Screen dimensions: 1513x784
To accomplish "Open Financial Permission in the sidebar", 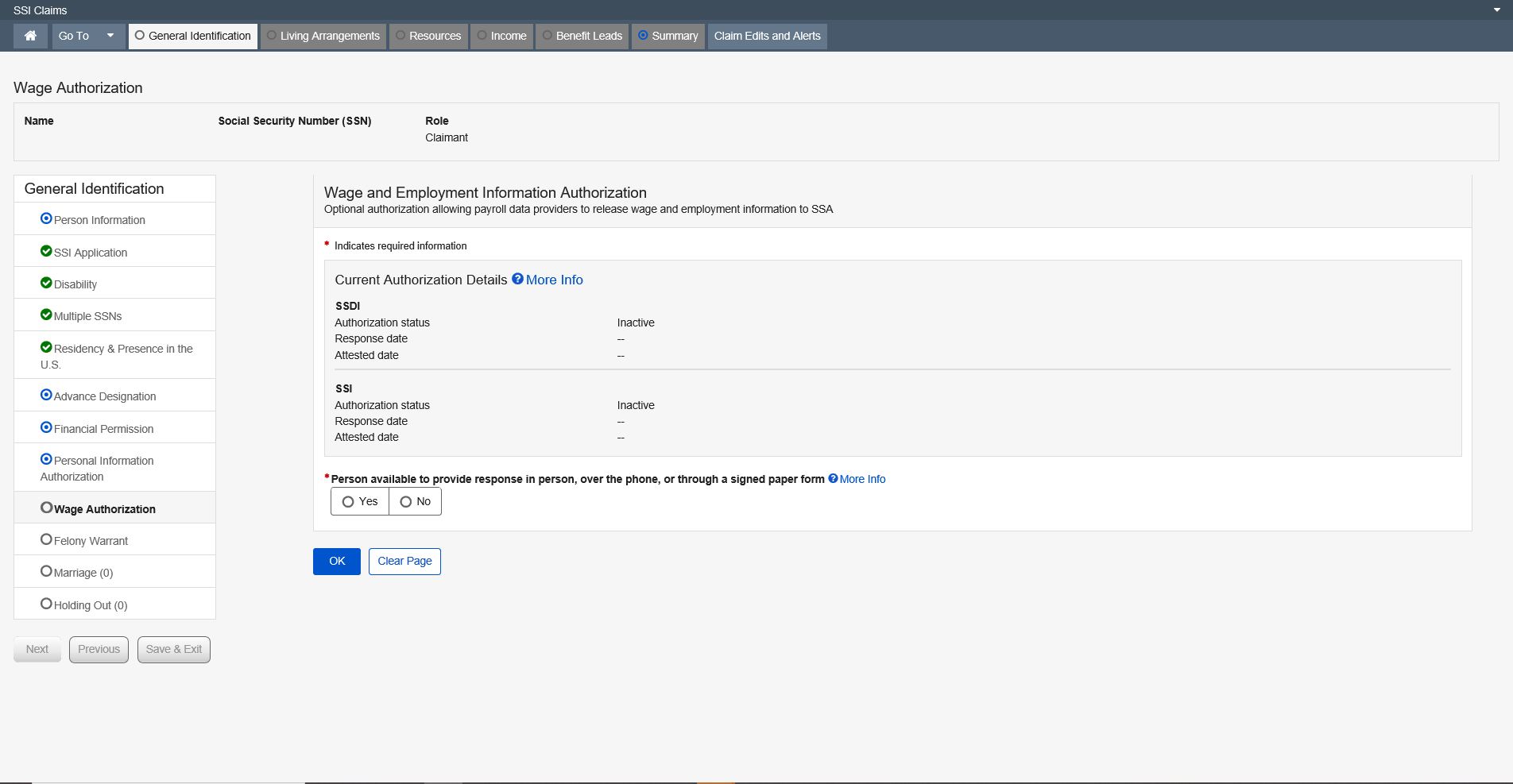I will click(x=103, y=429).
